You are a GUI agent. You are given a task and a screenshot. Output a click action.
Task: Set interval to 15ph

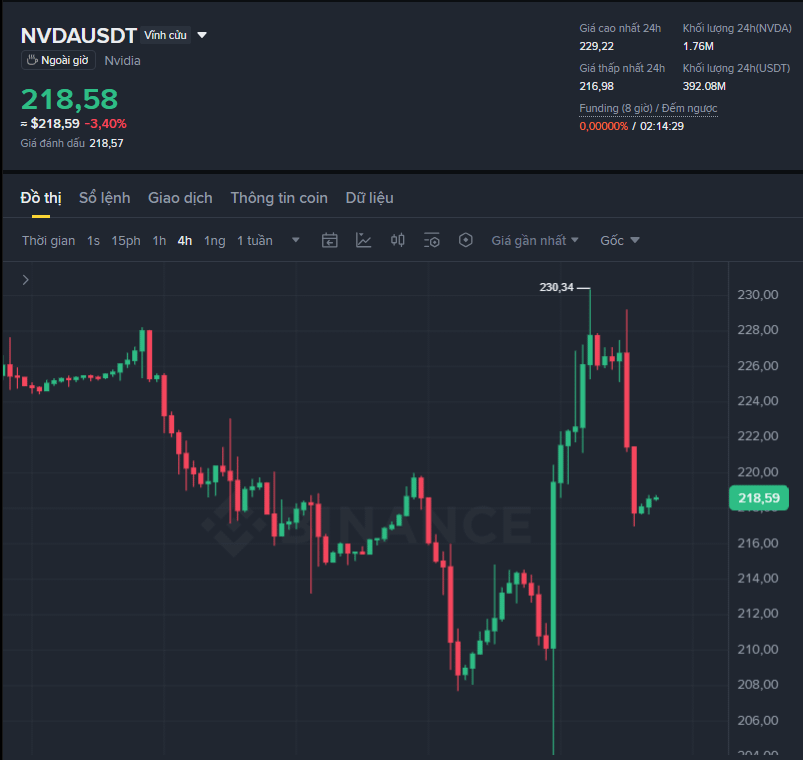[126, 241]
